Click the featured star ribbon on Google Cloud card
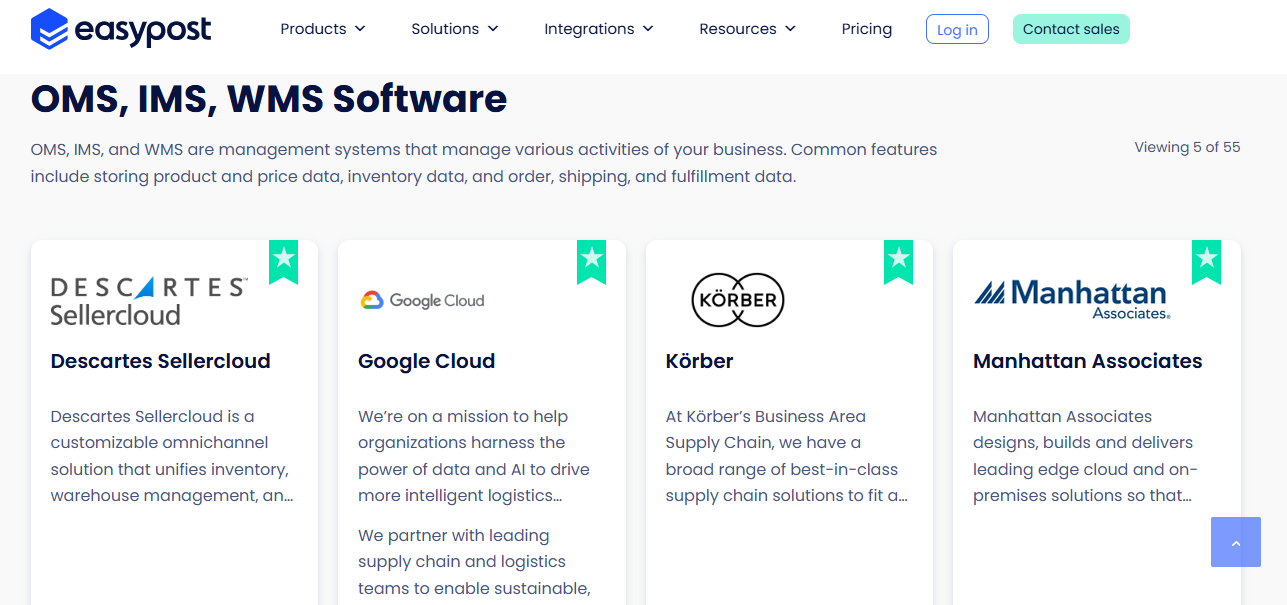Viewport: 1287px width, 605px height. point(592,262)
